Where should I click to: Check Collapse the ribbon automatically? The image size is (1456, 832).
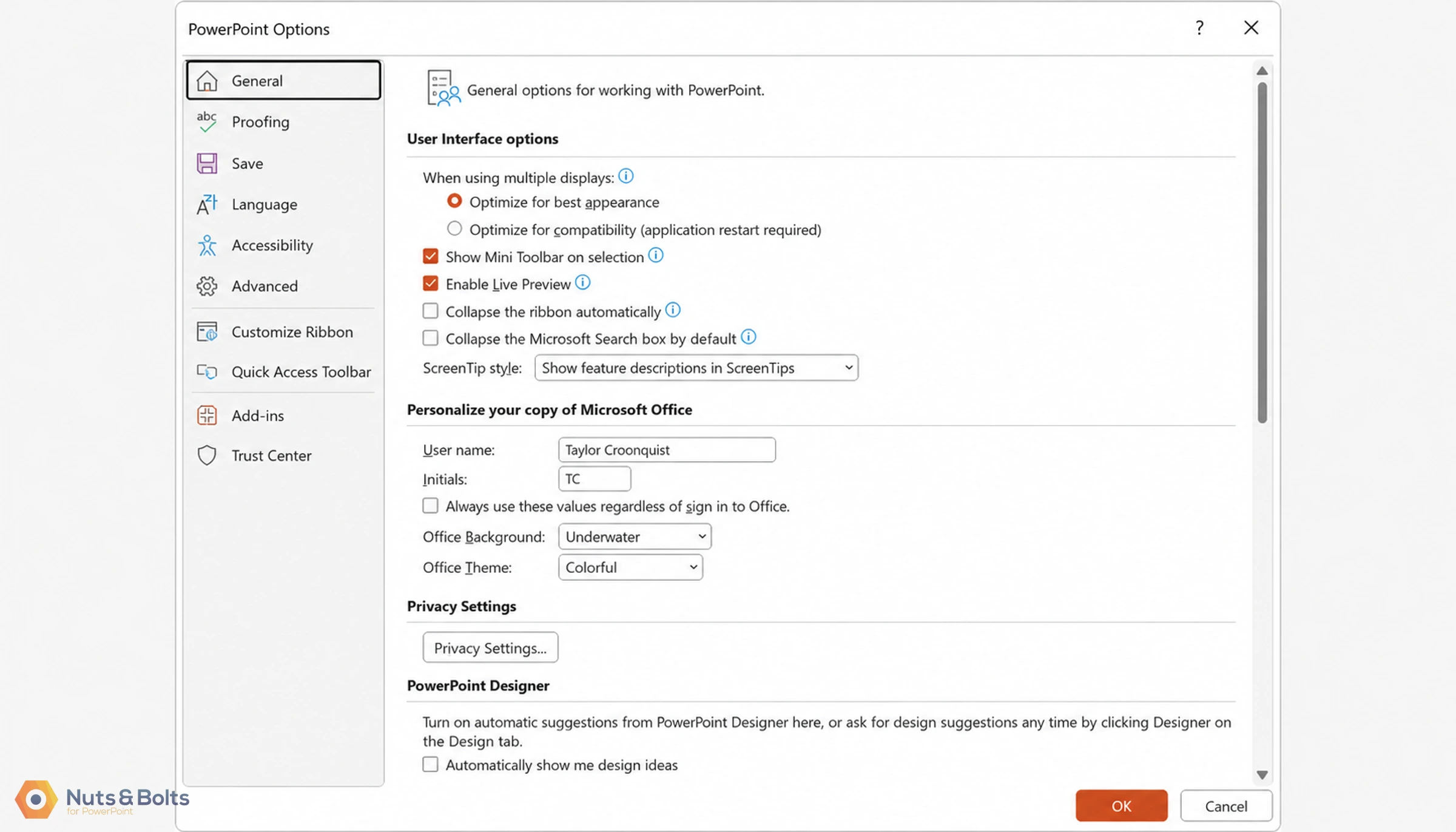click(x=431, y=311)
